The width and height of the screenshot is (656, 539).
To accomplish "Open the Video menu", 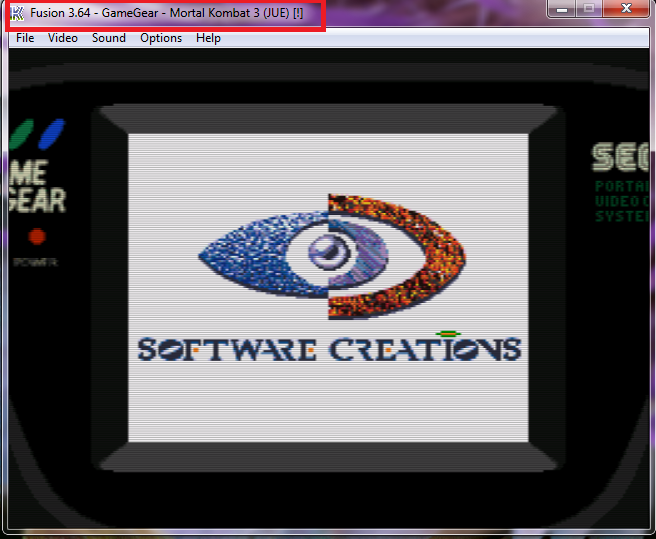I will coord(63,38).
